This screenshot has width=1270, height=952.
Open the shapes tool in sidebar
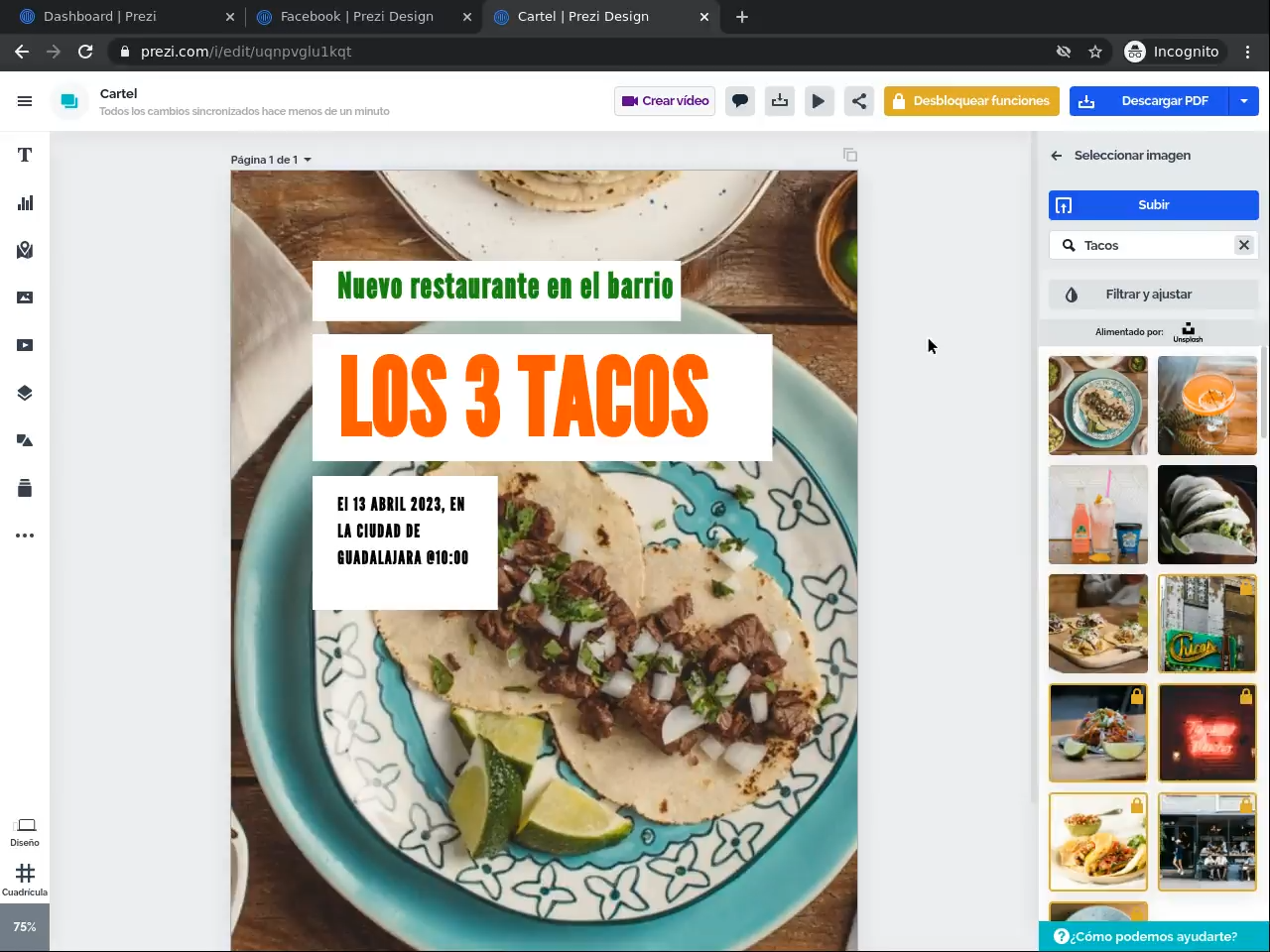[25, 440]
